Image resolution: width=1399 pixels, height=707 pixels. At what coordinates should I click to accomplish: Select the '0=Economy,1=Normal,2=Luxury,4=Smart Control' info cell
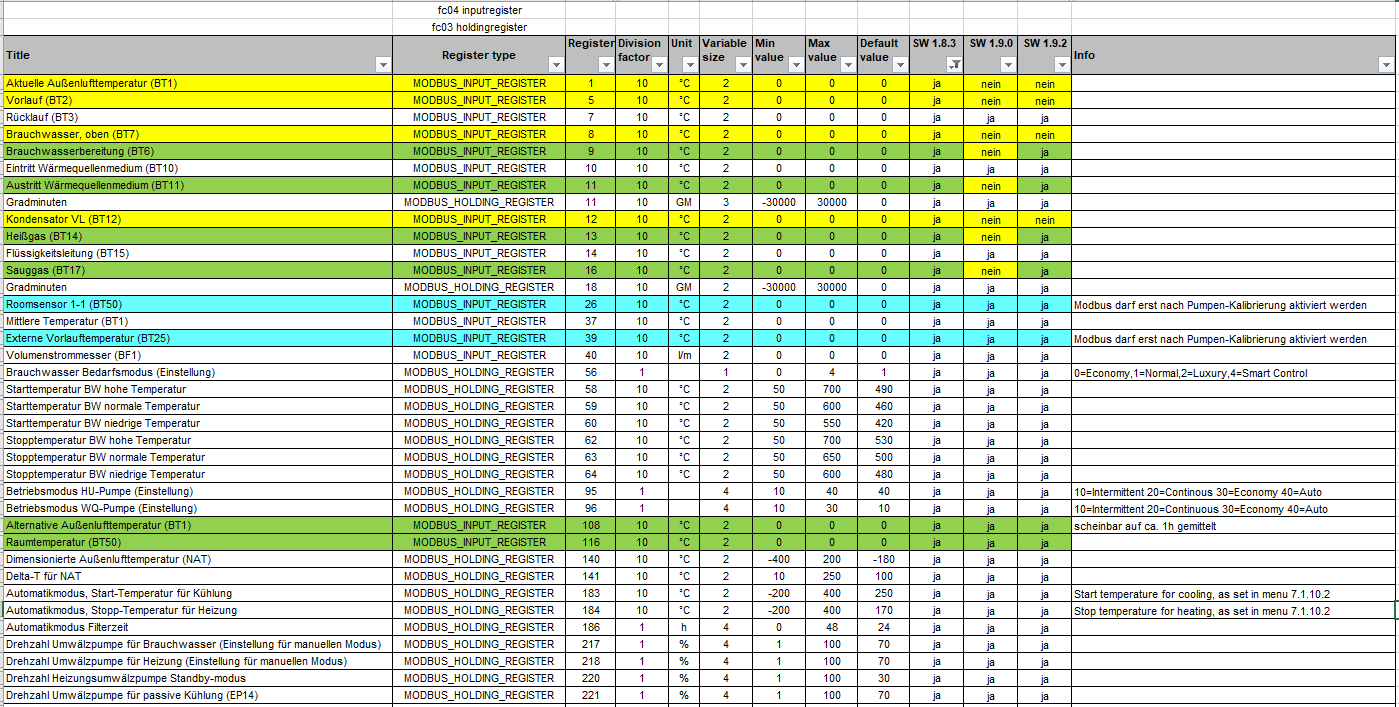(x=1233, y=372)
